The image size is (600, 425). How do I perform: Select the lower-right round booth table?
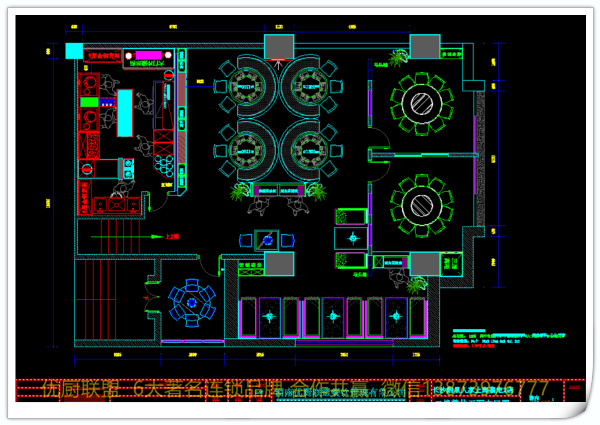click(x=306, y=149)
